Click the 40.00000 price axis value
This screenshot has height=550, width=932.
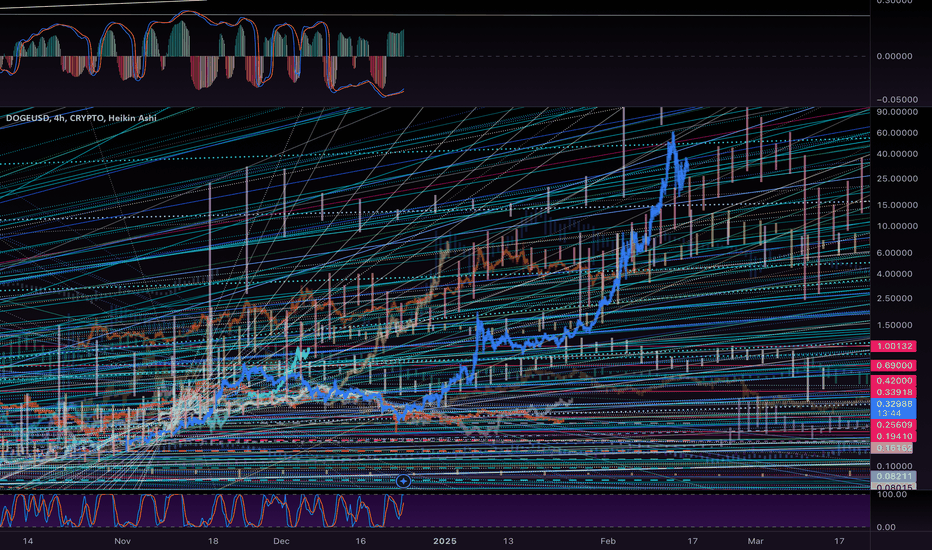(896, 154)
